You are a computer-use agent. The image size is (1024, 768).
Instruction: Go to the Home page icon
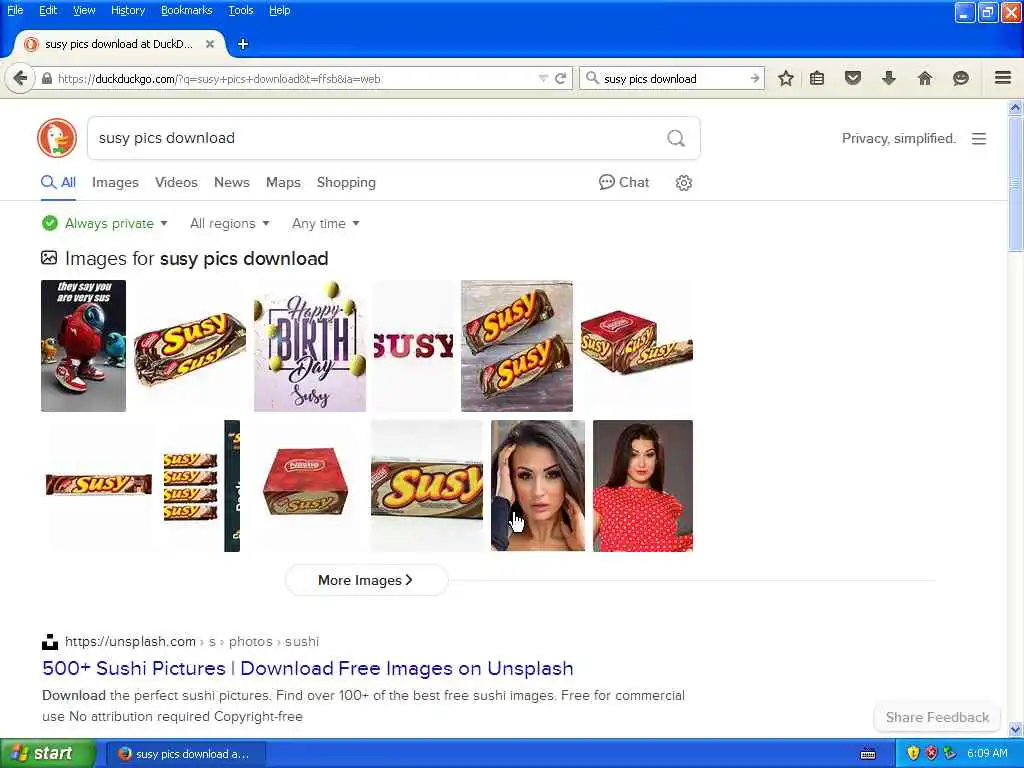(924, 78)
